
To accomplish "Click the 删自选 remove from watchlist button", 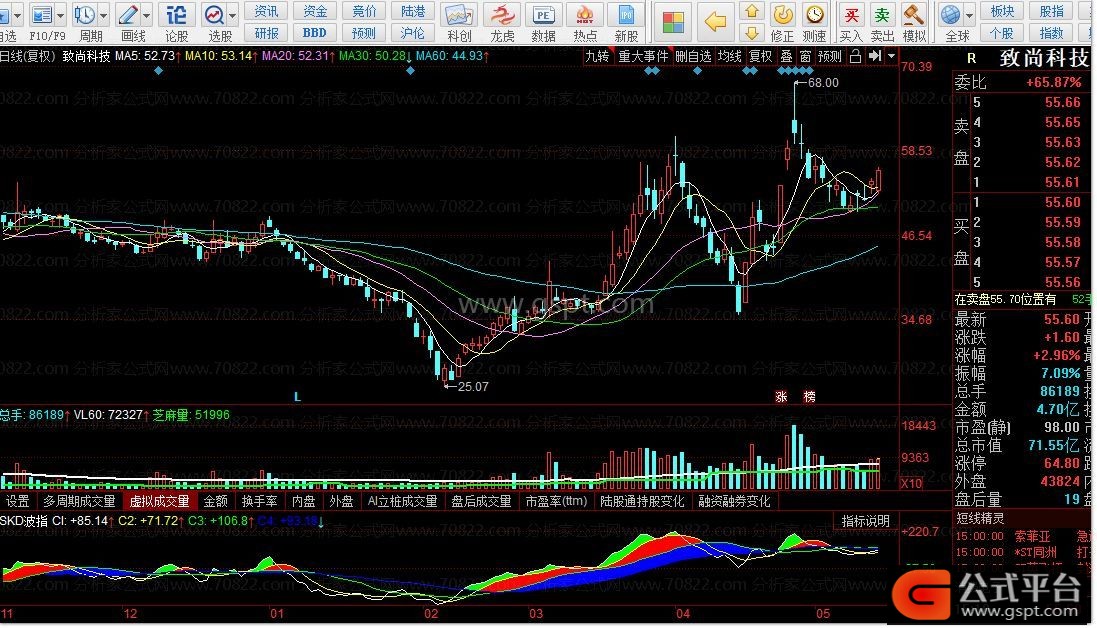I will (693, 56).
